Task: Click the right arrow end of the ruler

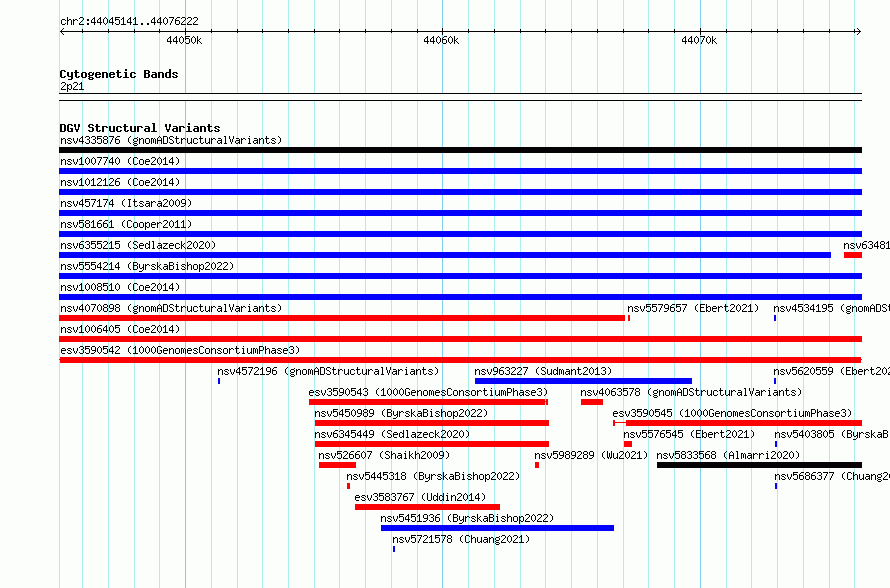Action: point(858,32)
